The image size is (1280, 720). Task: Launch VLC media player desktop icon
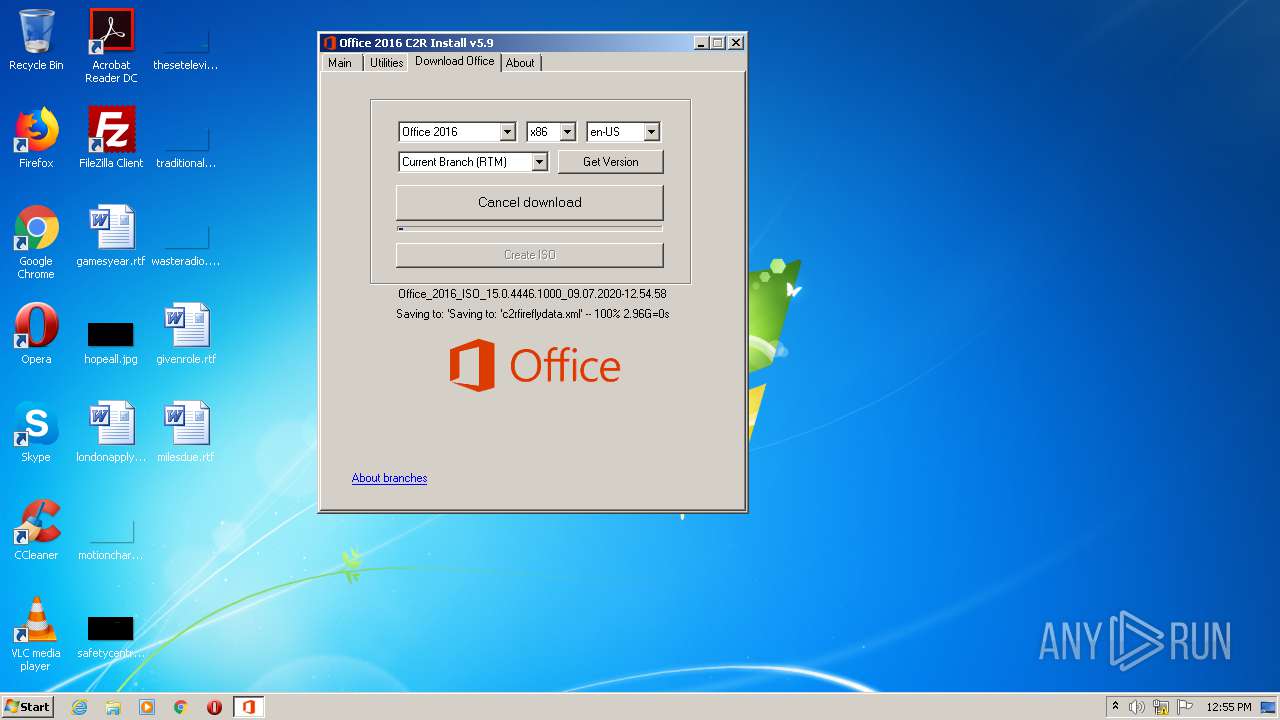(36, 634)
